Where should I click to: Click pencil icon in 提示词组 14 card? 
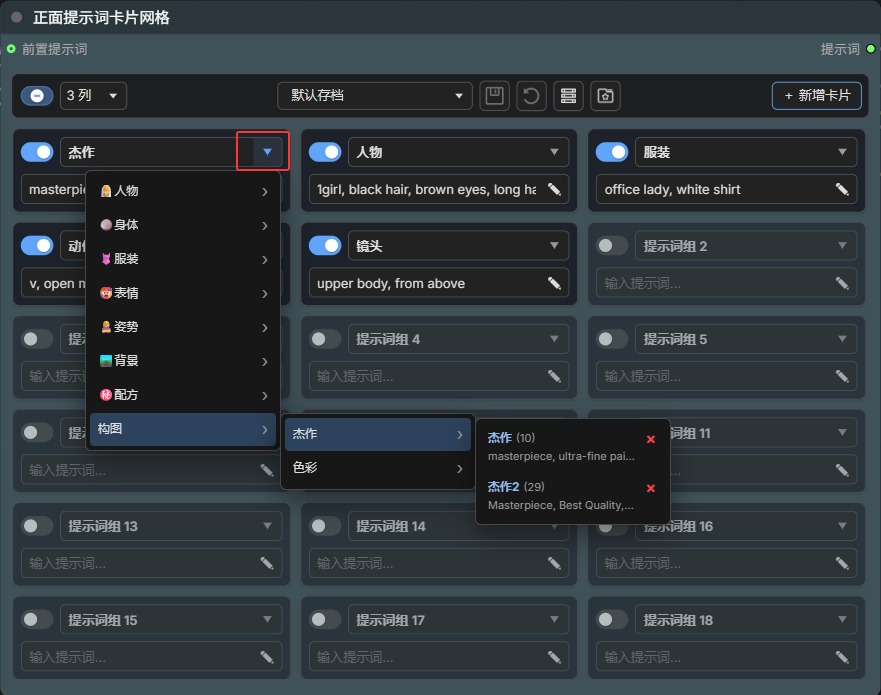click(555, 563)
